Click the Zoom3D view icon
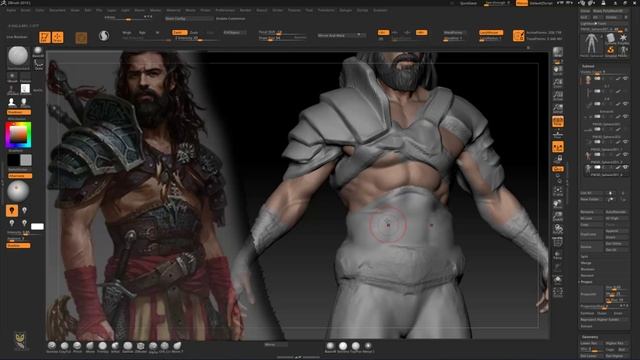640x360 pixels. (558, 216)
